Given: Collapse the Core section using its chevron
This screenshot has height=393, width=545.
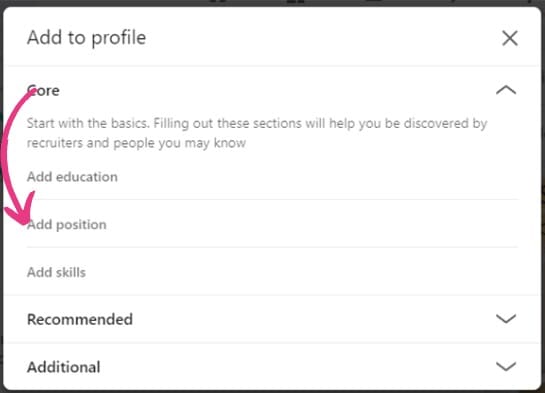Looking at the screenshot, I should click(506, 90).
